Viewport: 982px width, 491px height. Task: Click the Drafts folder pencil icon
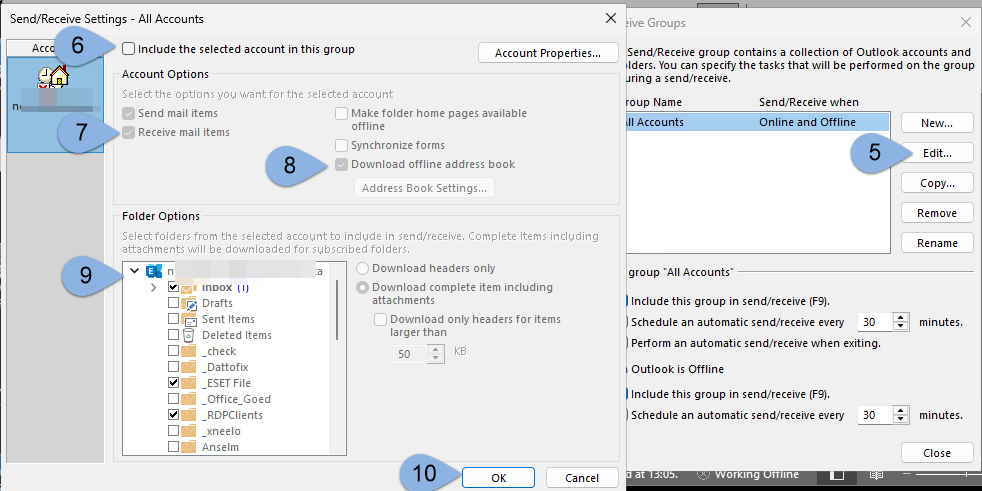(x=189, y=303)
